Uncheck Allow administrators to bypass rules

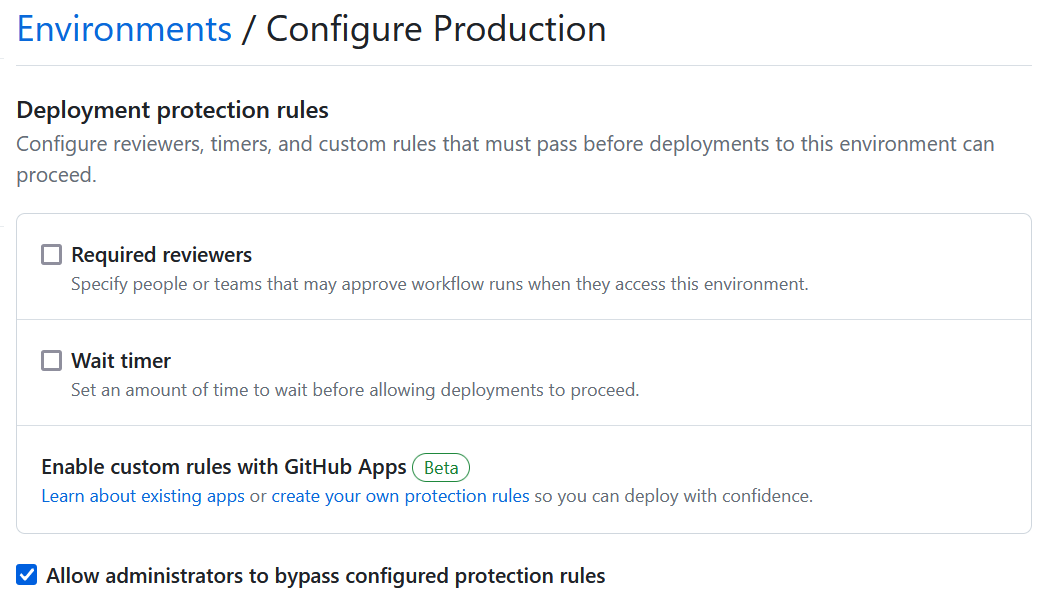27,574
